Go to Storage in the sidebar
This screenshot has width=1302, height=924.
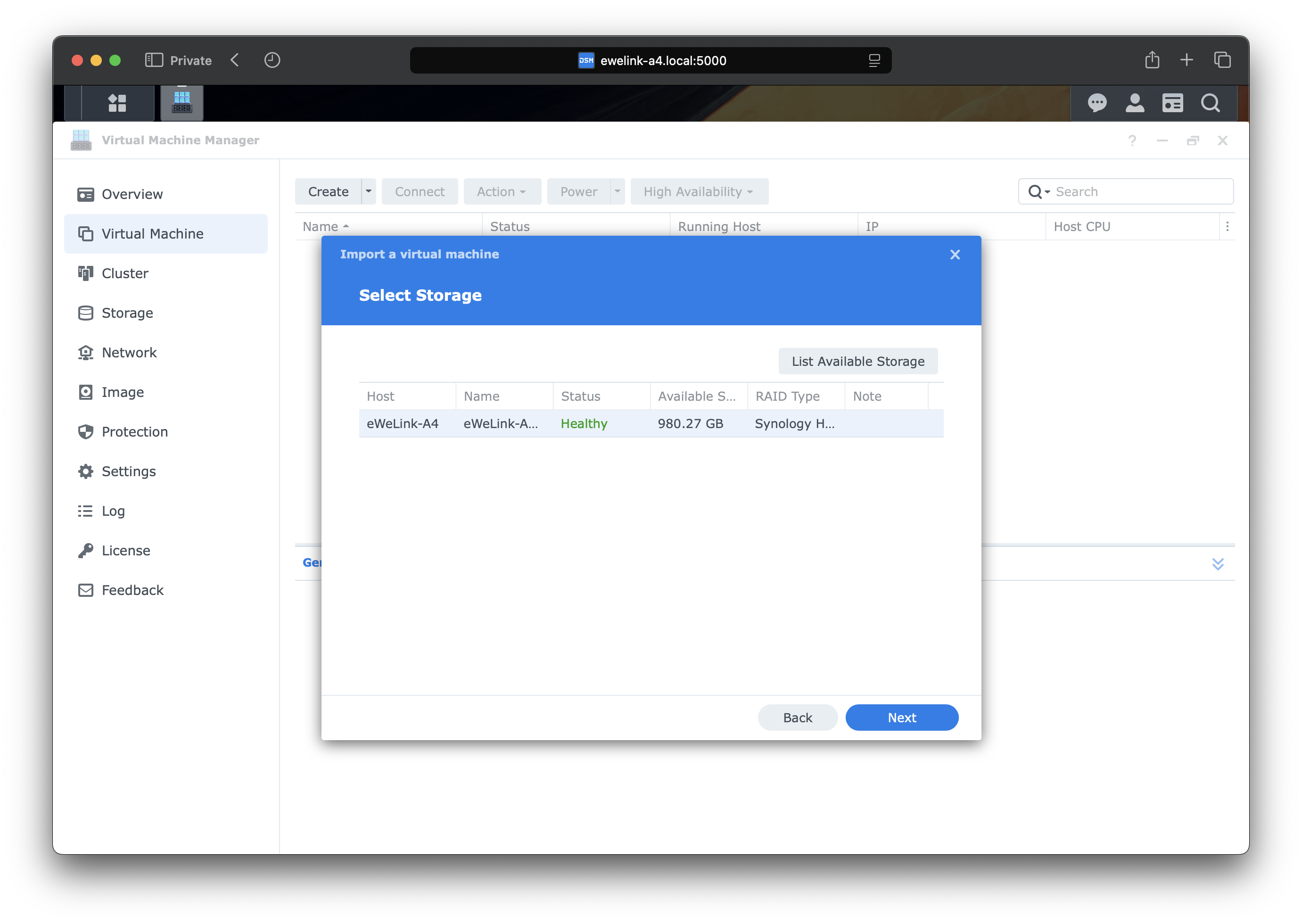(x=127, y=313)
